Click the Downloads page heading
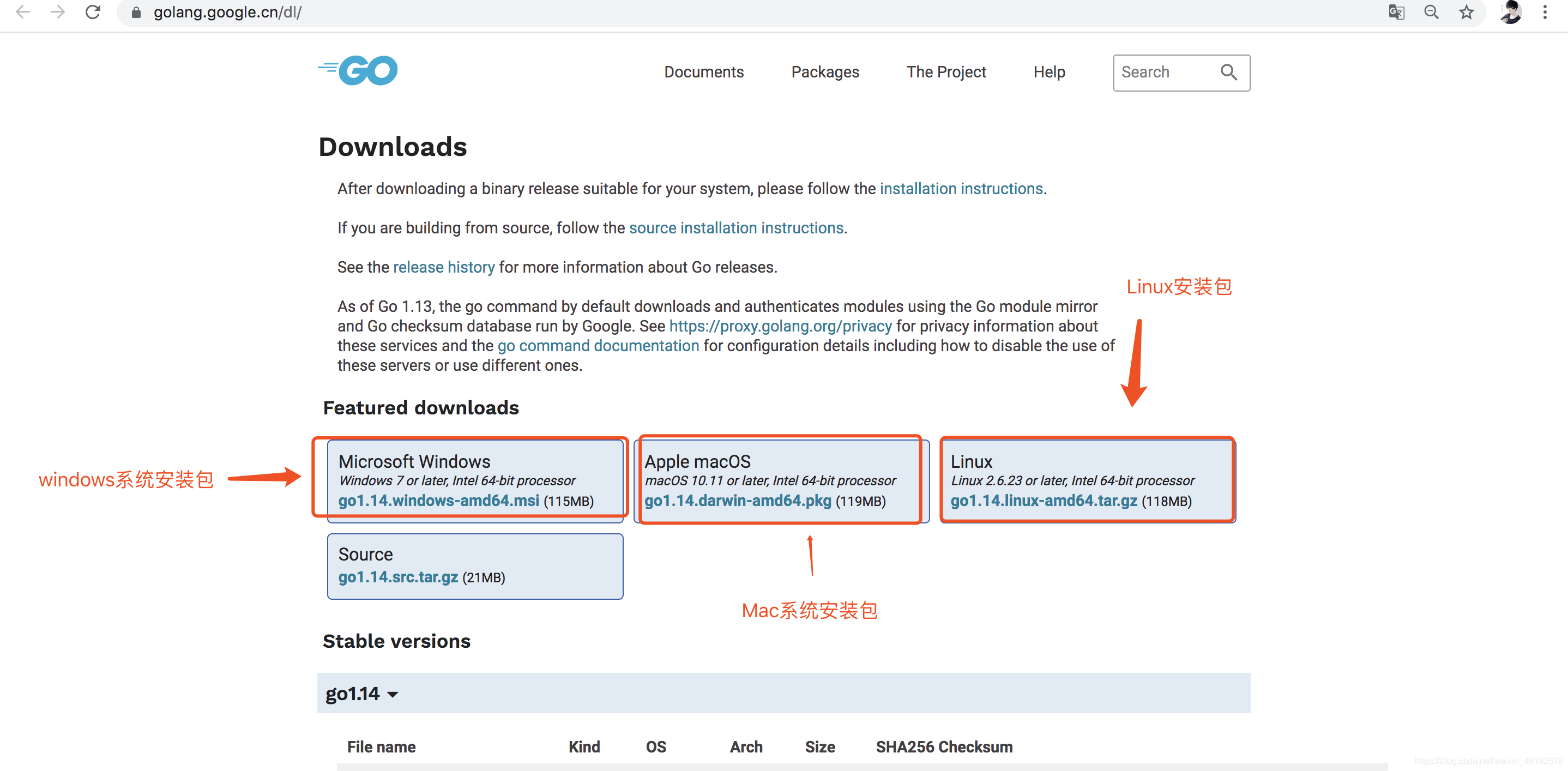Screen dimensions: 1568x771 (x=393, y=147)
